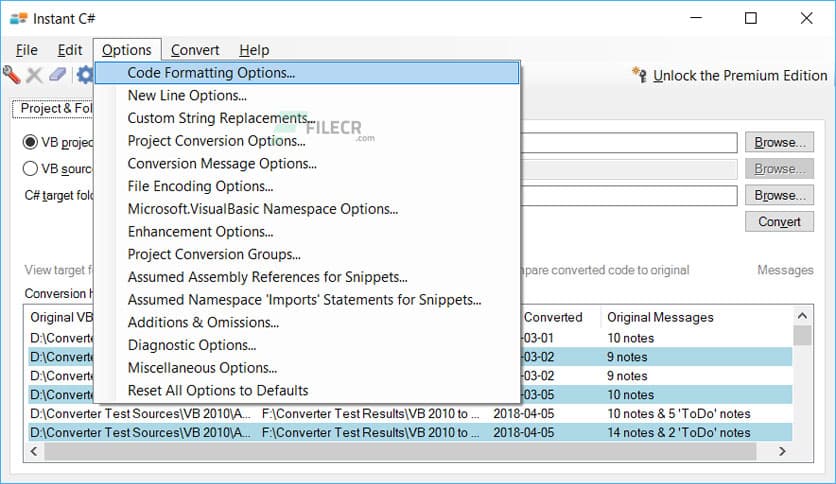Click Unlock the Premium Edition link
The width and height of the screenshot is (836, 484).
pyautogui.click(x=740, y=76)
